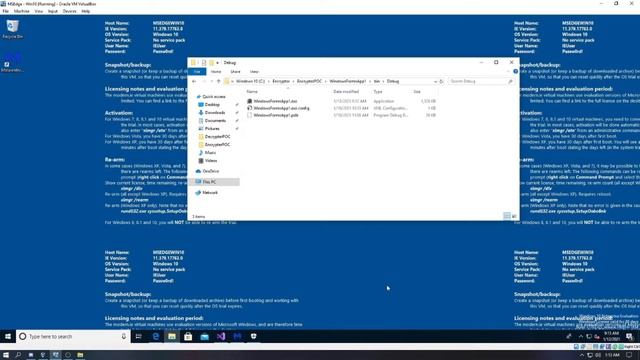This screenshot has width=640, height=360.
Task: Click File Explorer icon on guest taskbar
Action: pyautogui.click(x=172, y=336)
